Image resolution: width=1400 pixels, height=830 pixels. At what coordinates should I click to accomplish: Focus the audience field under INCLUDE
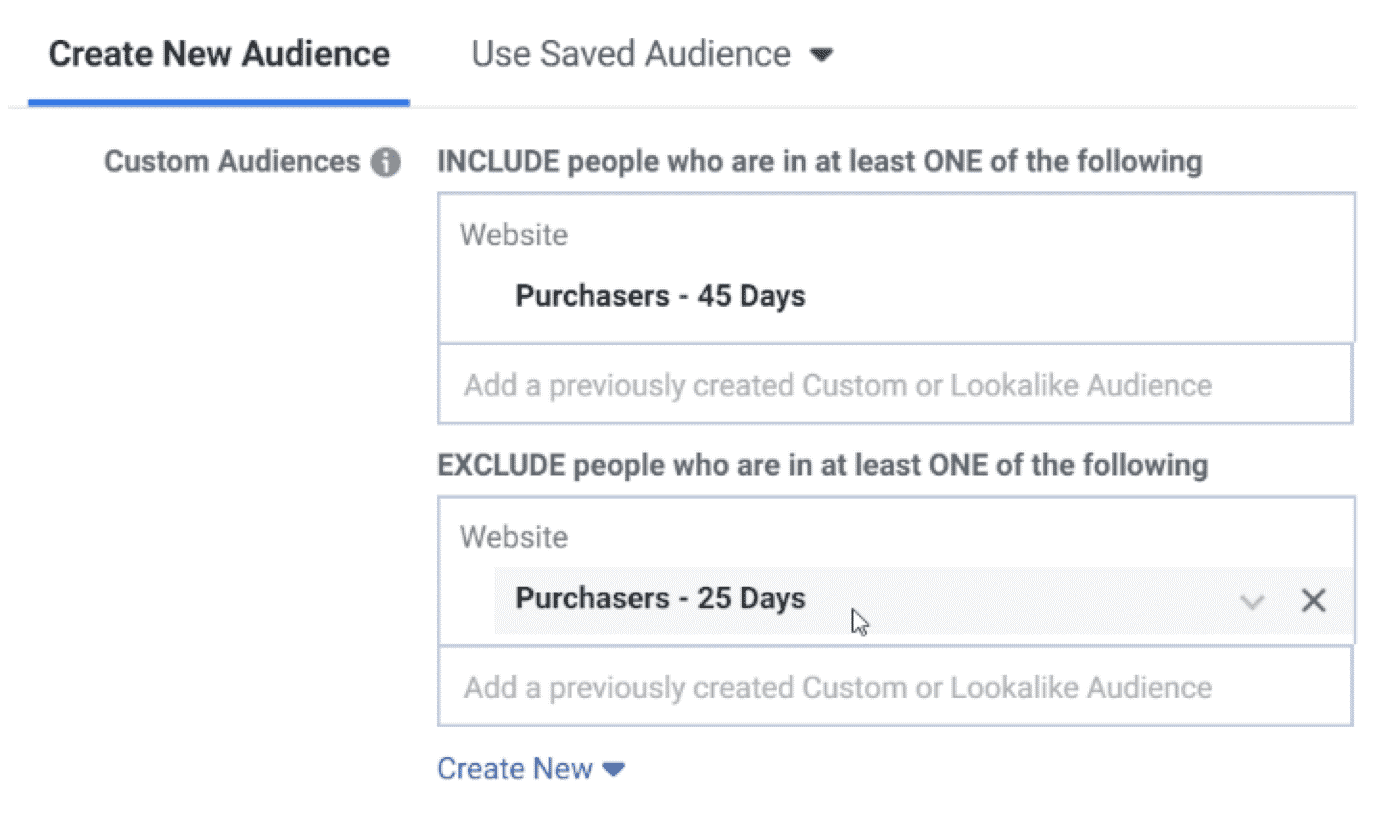[895, 385]
